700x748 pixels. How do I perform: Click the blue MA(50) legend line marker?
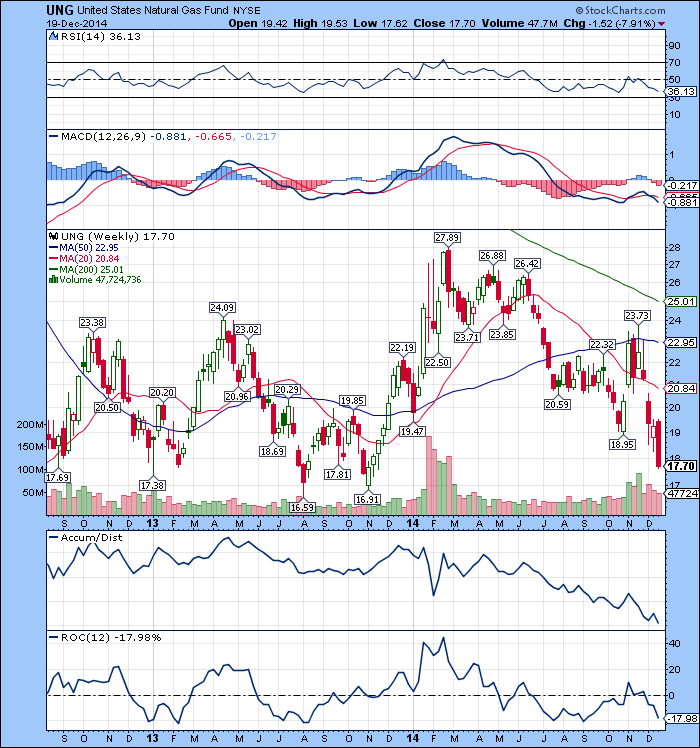pyautogui.click(x=53, y=248)
